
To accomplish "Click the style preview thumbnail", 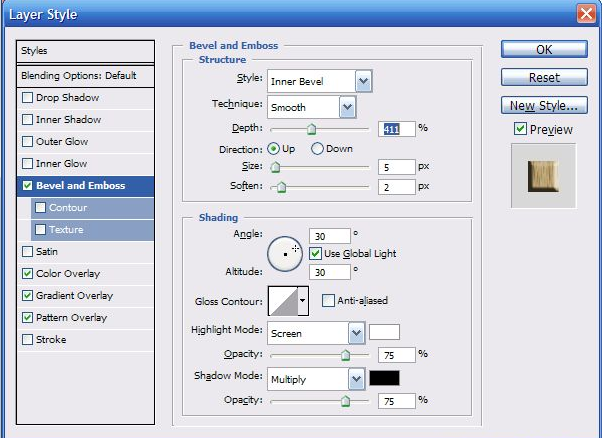I will (543, 176).
